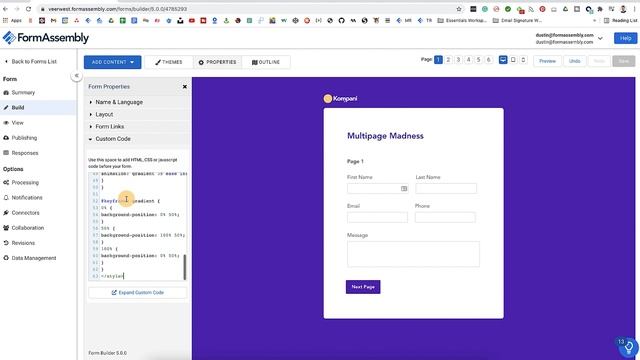Select the Multipage Madness form title
This screenshot has width=640, height=360.
pyautogui.click(x=385, y=136)
